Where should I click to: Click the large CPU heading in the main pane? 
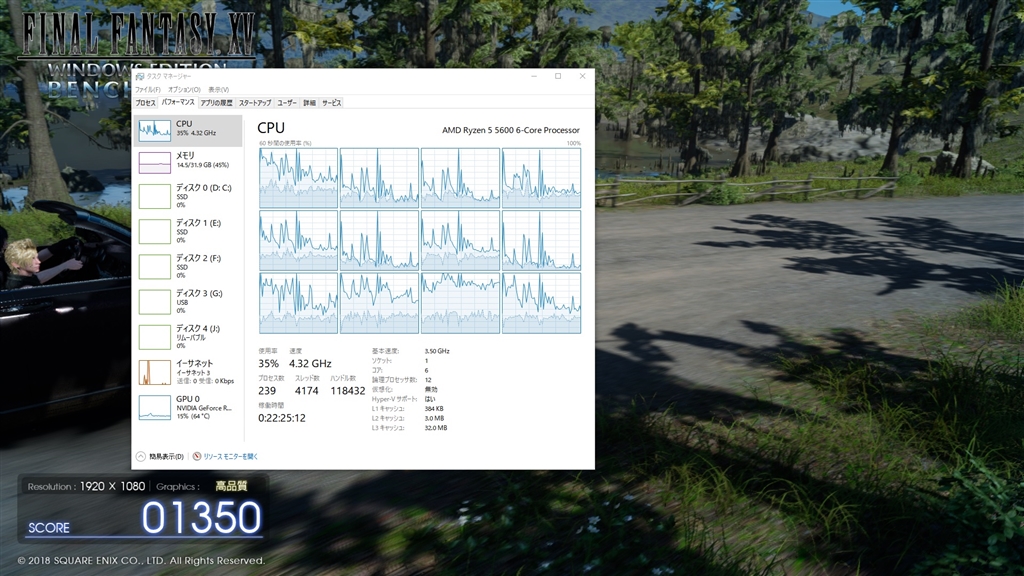tap(271, 128)
